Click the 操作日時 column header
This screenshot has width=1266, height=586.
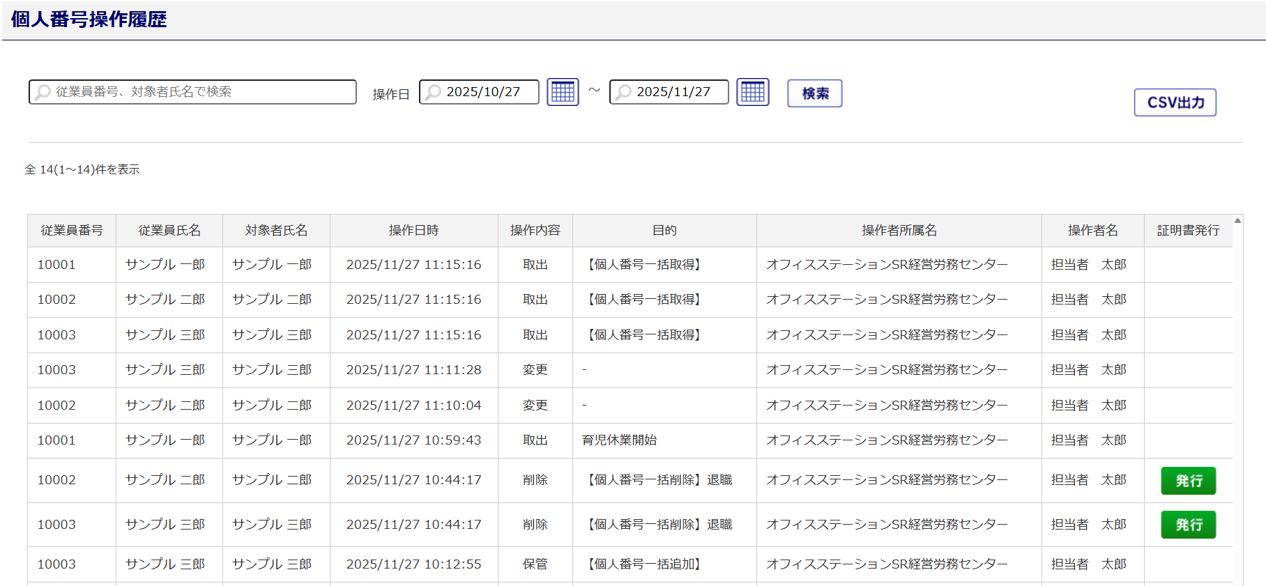(x=413, y=230)
